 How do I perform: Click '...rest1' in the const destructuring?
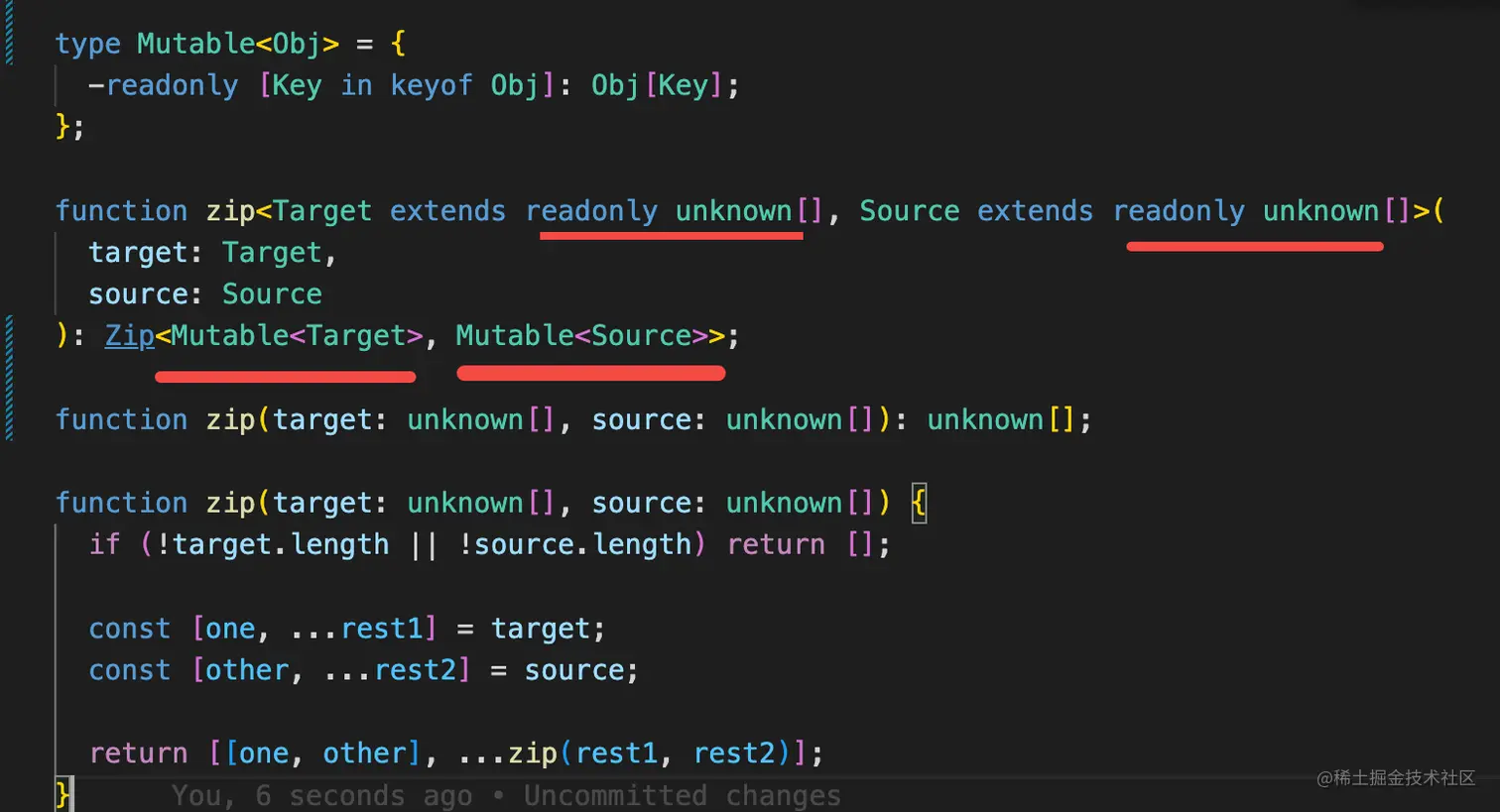point(356,630)
